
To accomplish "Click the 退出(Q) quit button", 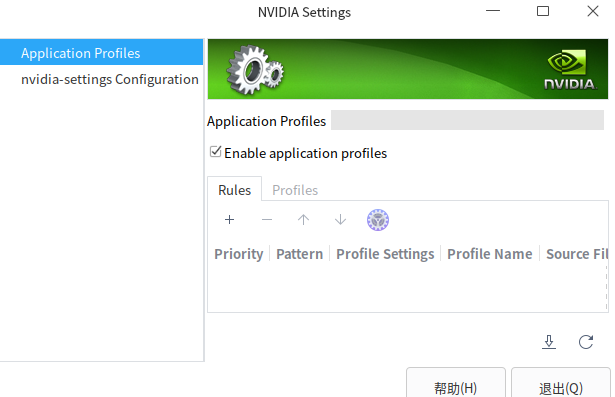I will click(x=561, y=383).
